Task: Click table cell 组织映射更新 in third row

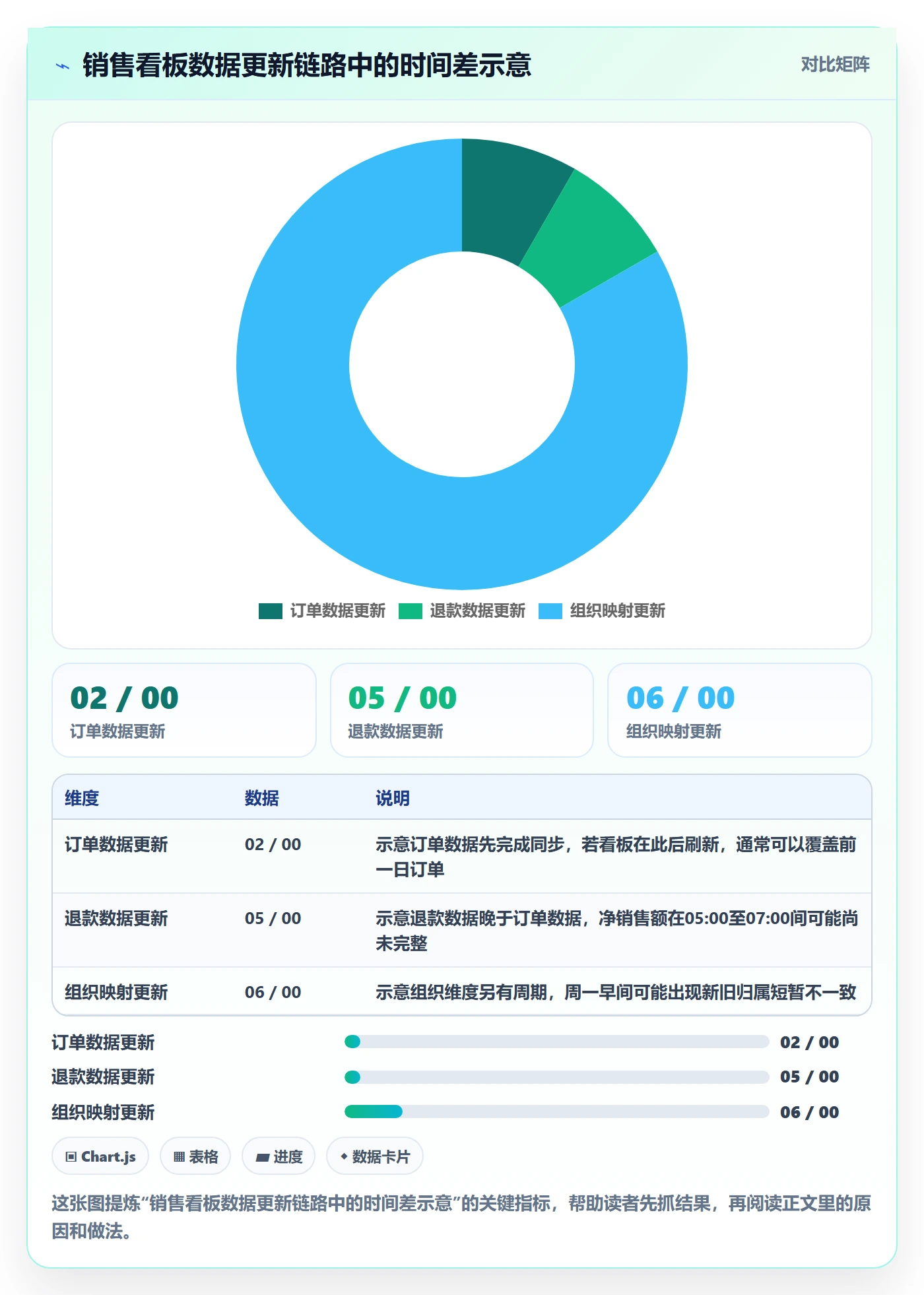Action: (x=116, y=993)
